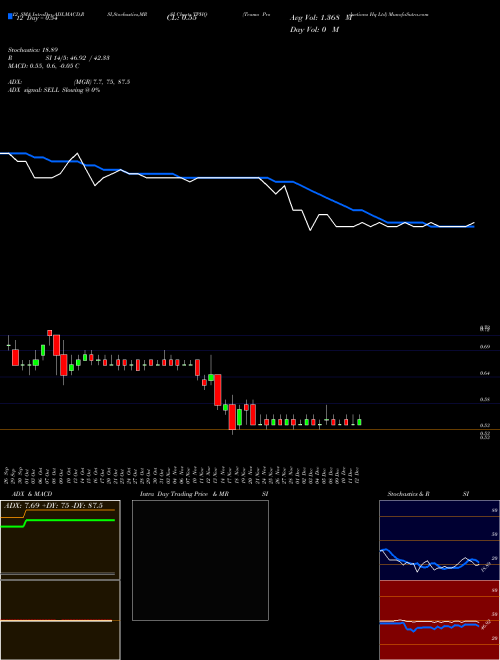This screenshot has width=500, height=660.
Task: Click the 0.64 price axis label
Action: tap(484, 373)
